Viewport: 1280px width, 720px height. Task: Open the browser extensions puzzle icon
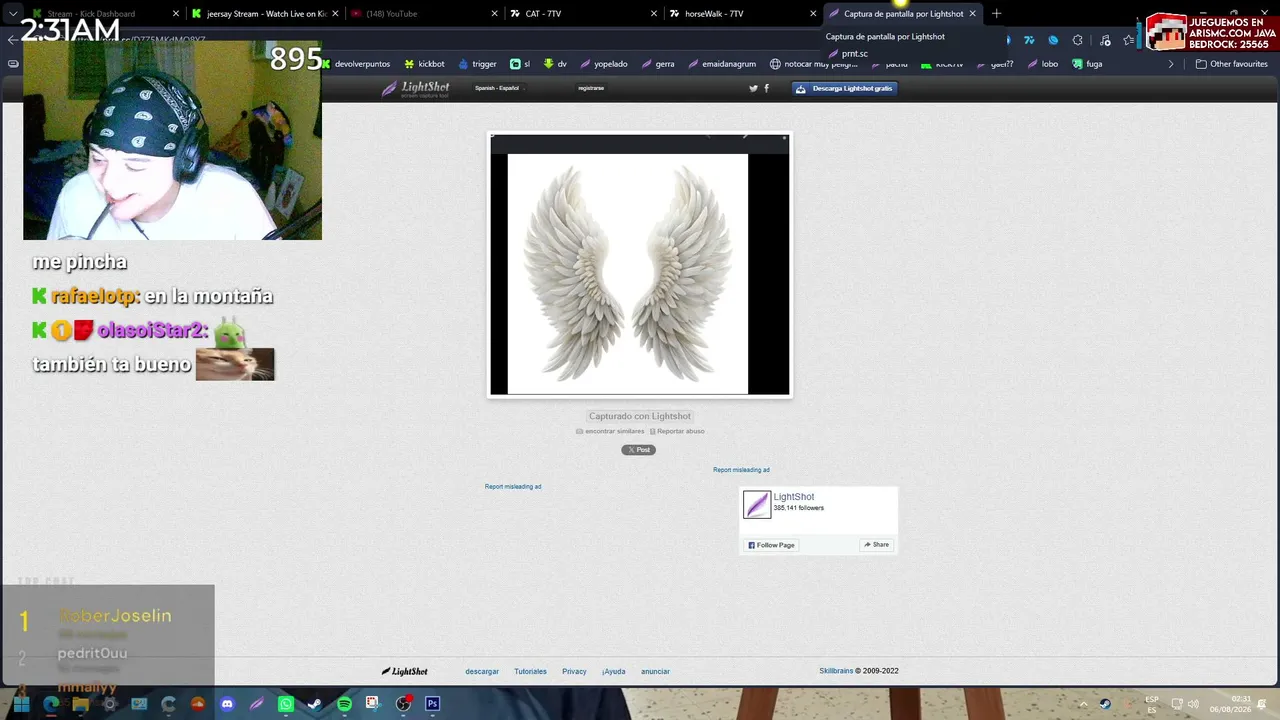(1077, 40)
